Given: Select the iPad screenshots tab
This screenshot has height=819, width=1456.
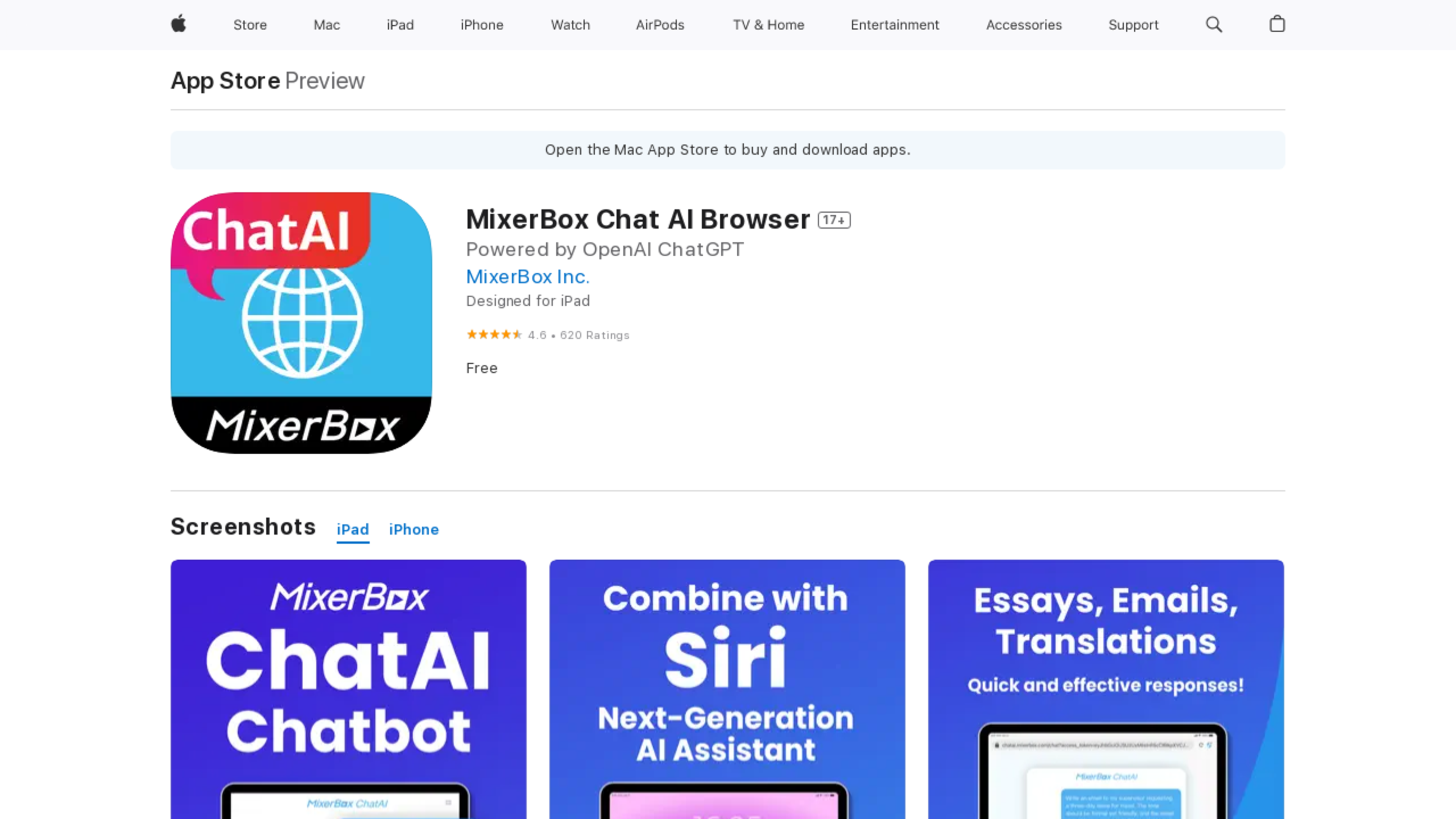Looking at the screenshot, I should pos(353,530).
